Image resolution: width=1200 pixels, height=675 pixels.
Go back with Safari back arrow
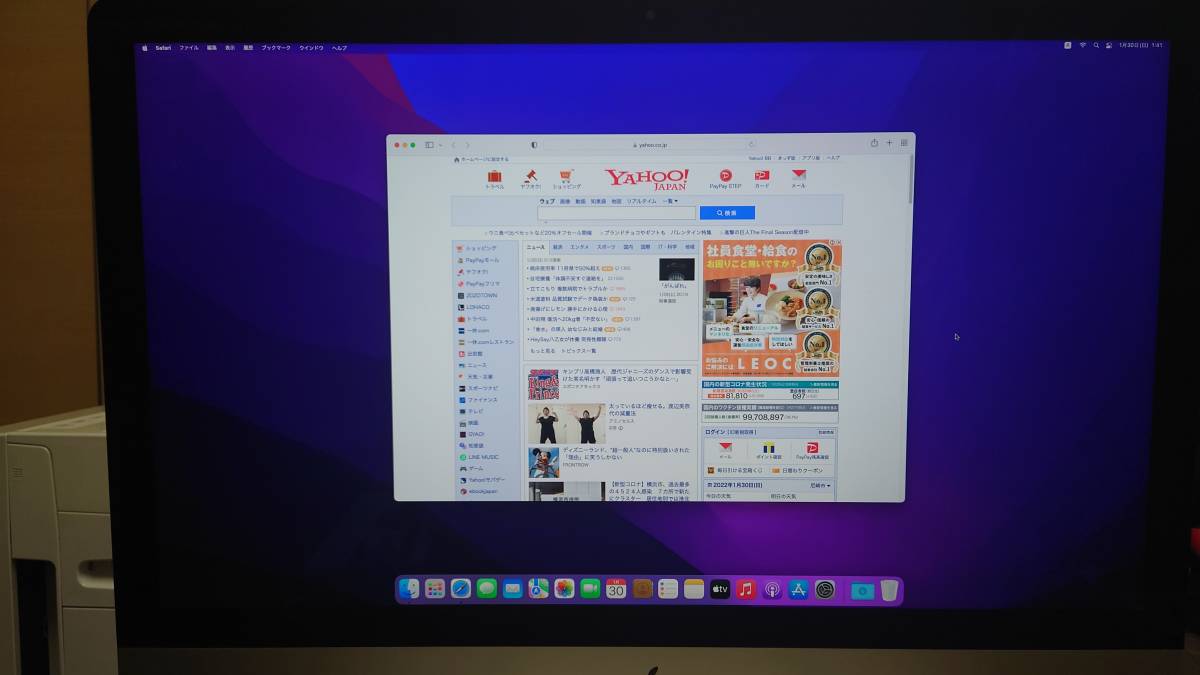coord(453,145)
